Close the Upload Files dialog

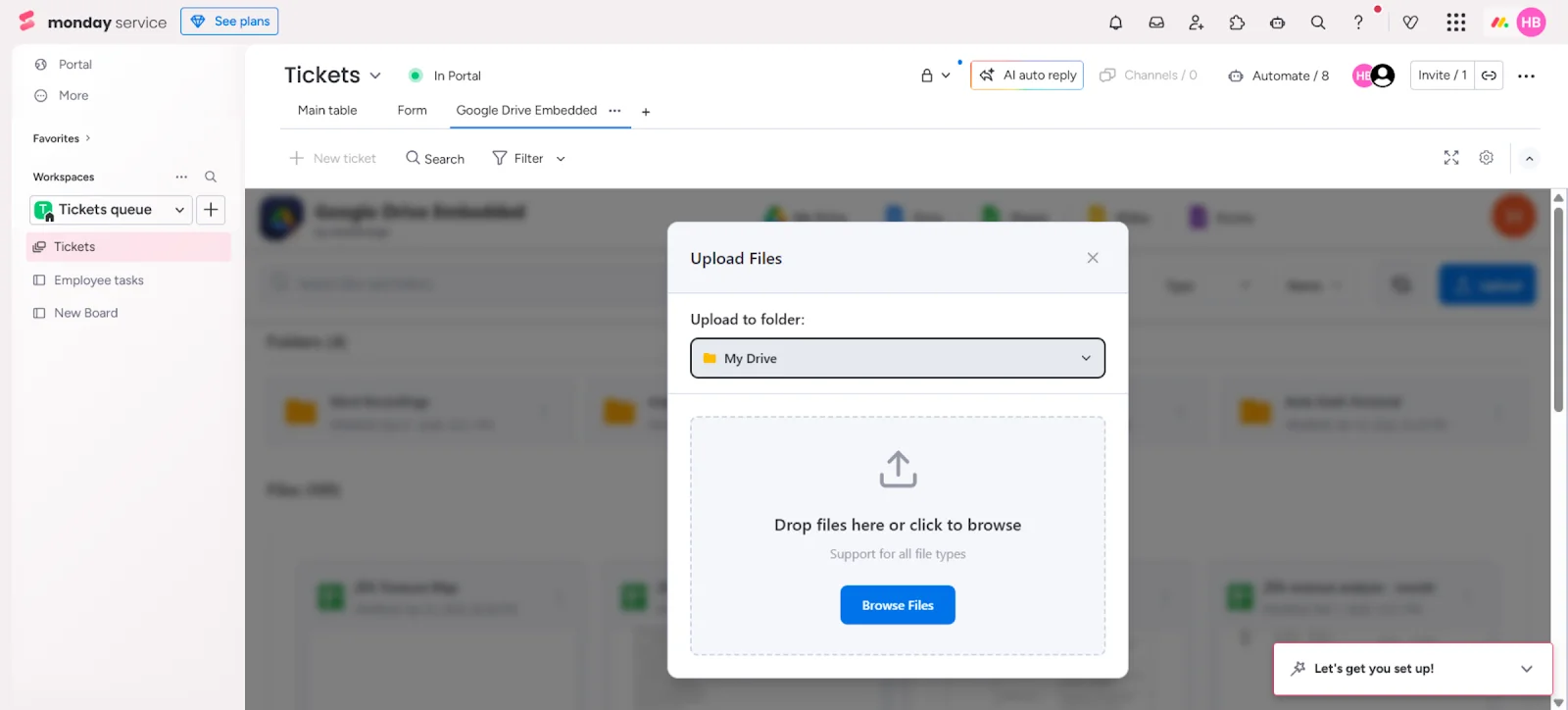coord(1093,258)
